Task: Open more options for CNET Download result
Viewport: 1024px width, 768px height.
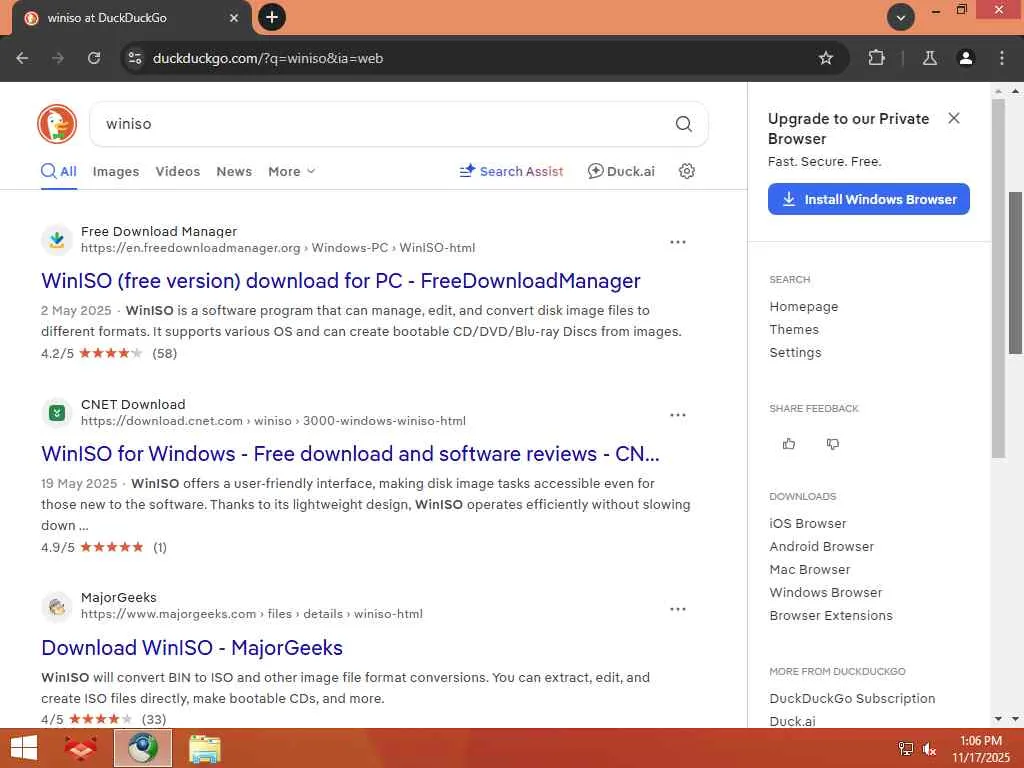Action: 678,415
